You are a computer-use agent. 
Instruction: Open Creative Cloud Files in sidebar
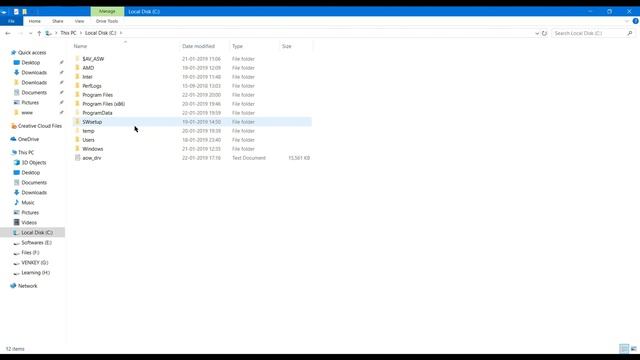tap(40, 126)
